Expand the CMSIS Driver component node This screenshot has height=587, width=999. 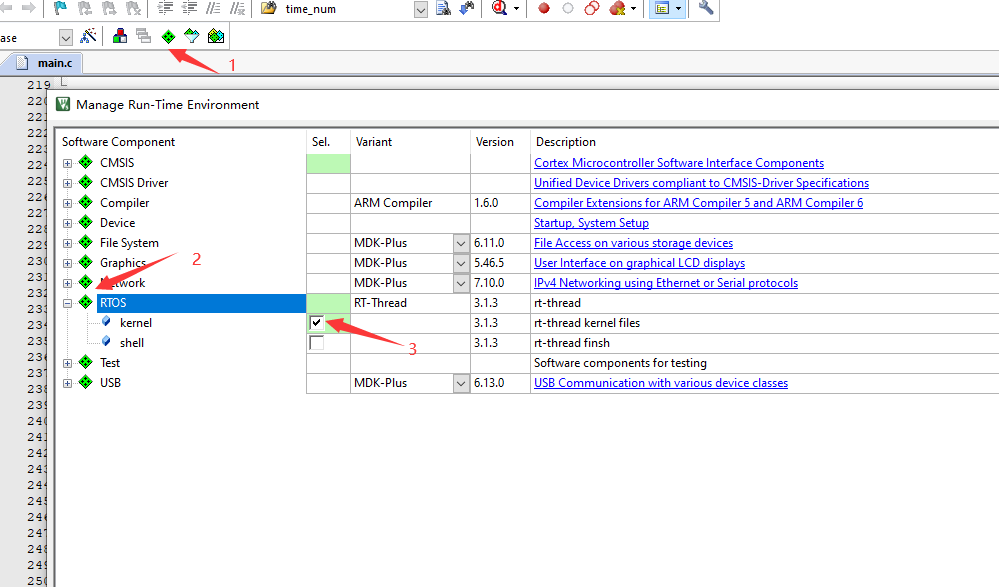point(68,184)
